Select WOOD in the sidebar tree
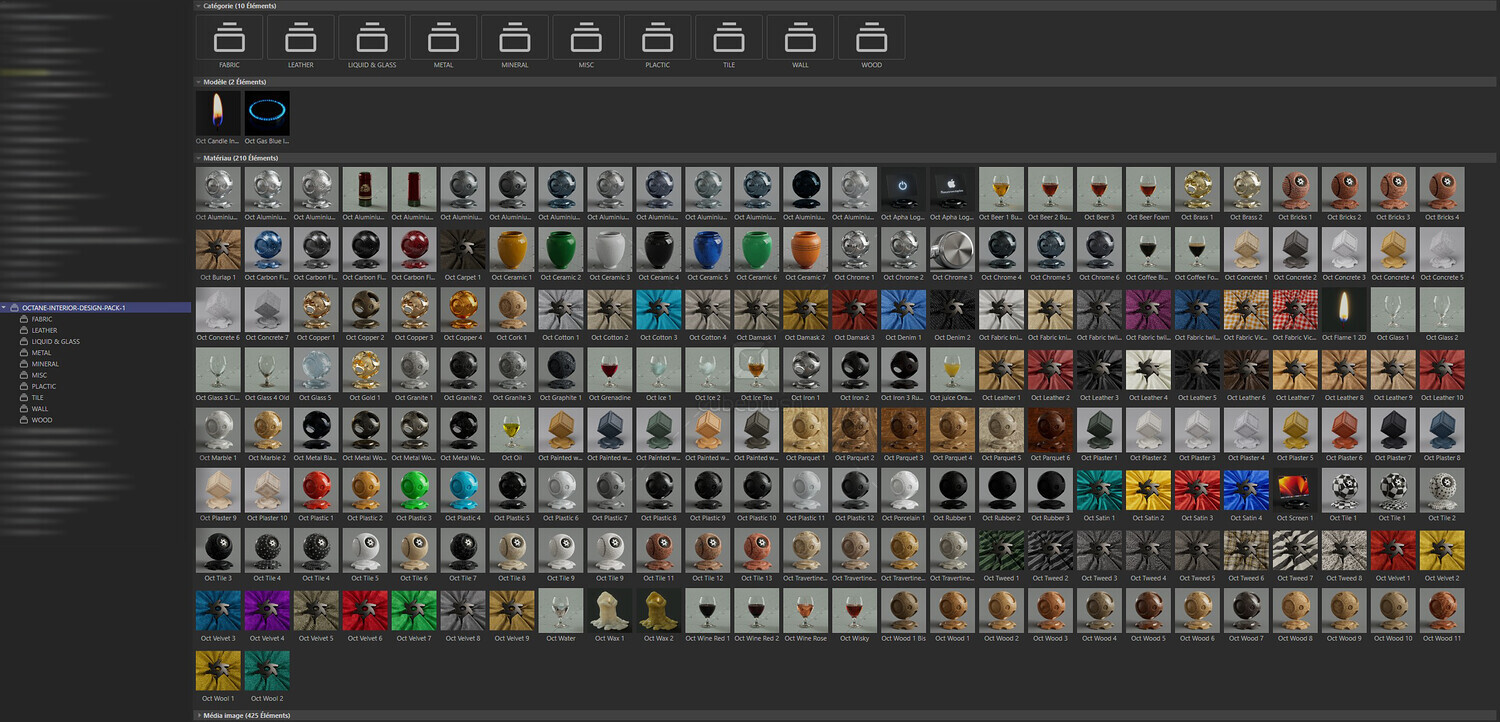The width and height of the screenshot is (1500, 722). click(x=41, y=420)
